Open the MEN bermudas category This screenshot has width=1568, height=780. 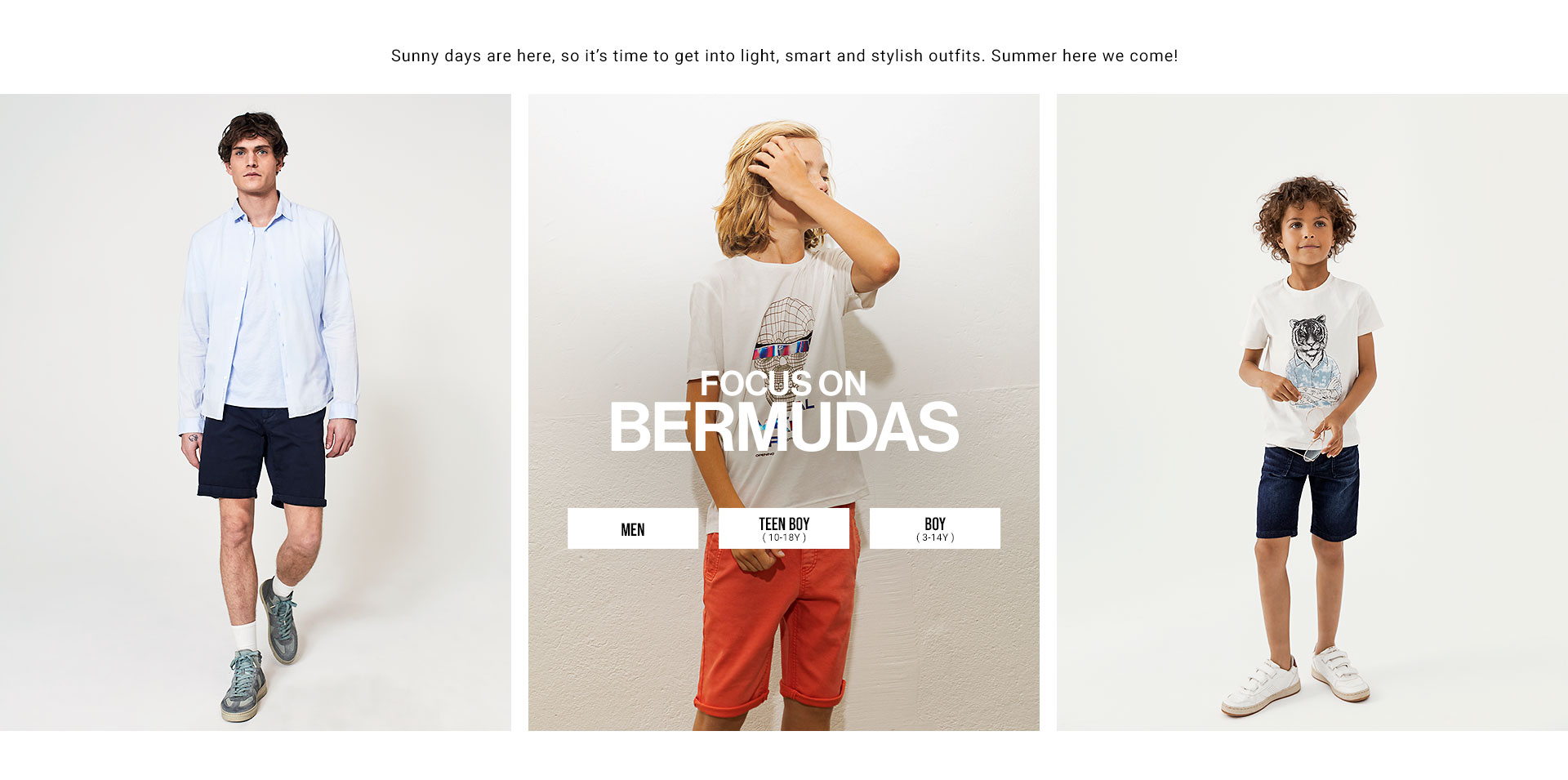click(x=633, y=528)
